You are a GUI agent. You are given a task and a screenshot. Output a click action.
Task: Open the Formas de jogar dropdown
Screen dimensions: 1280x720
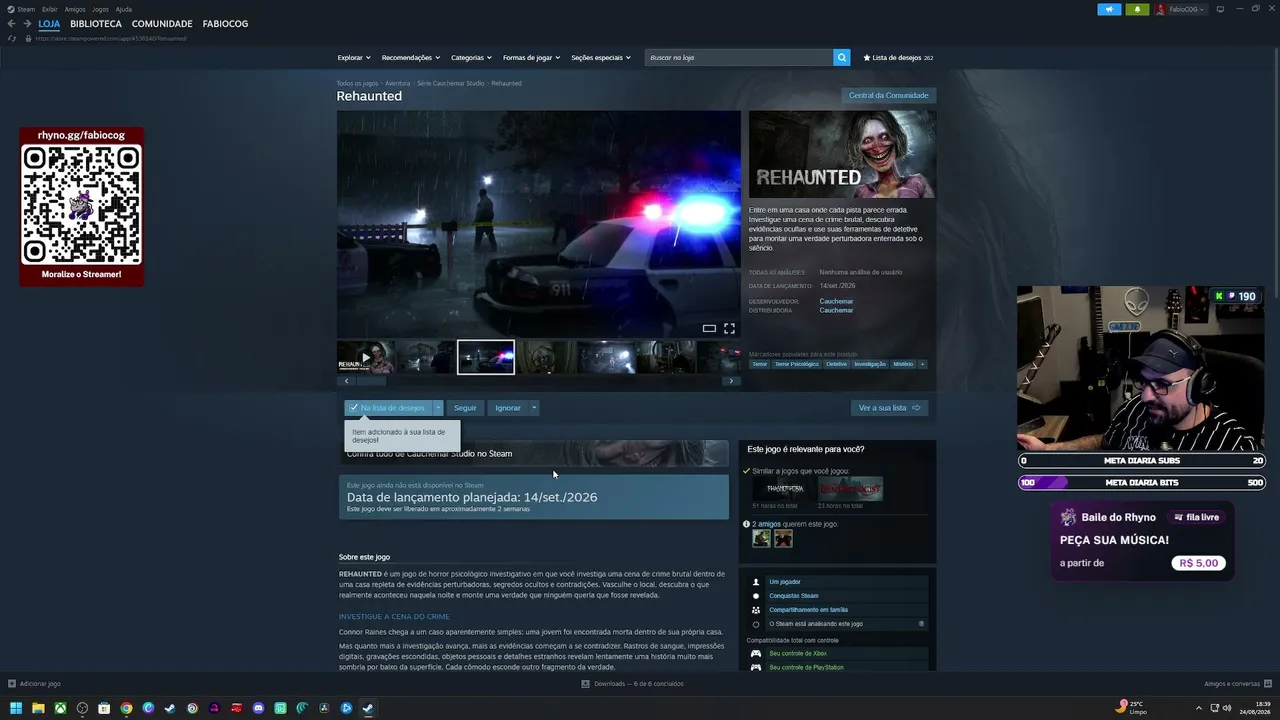(x=531, y=58)
